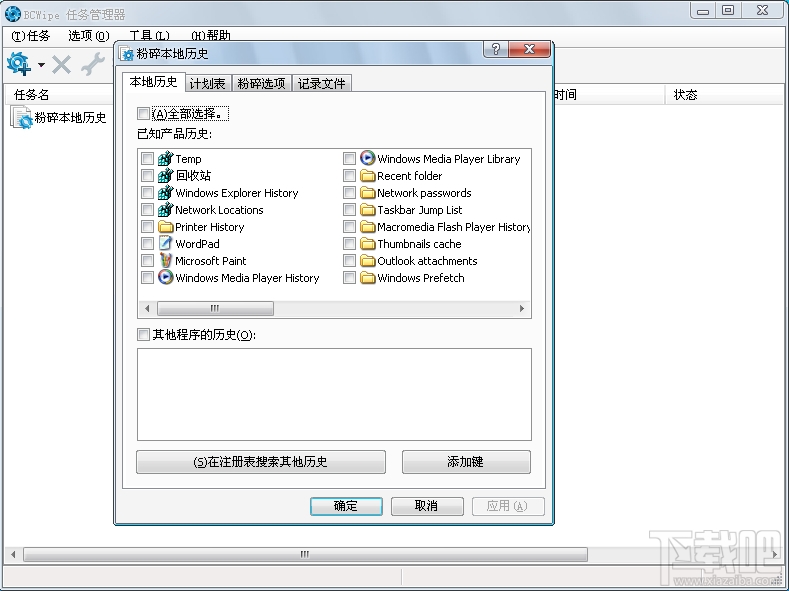Open the (T)任务 menu
Screen dimensions: 789x591
coord(31,36)
